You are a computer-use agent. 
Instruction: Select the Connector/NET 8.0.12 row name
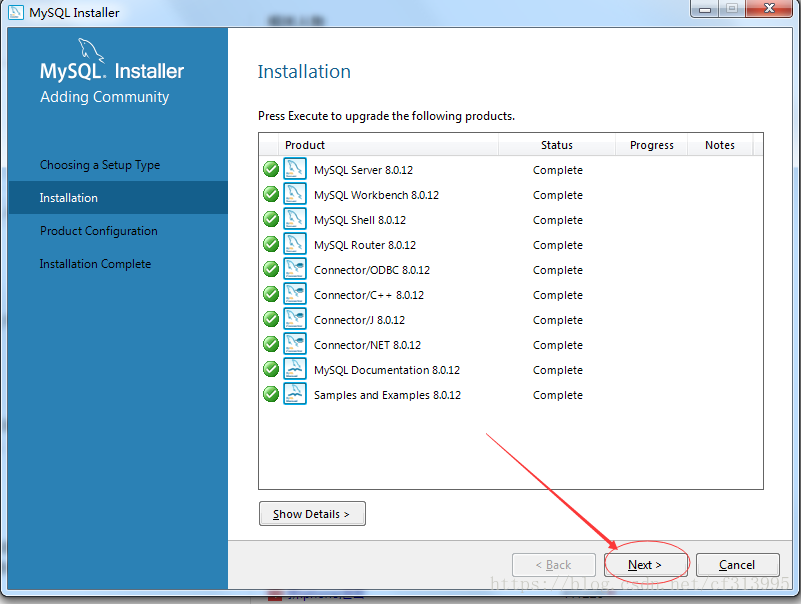pyautogui.click(x=367, y=345)
